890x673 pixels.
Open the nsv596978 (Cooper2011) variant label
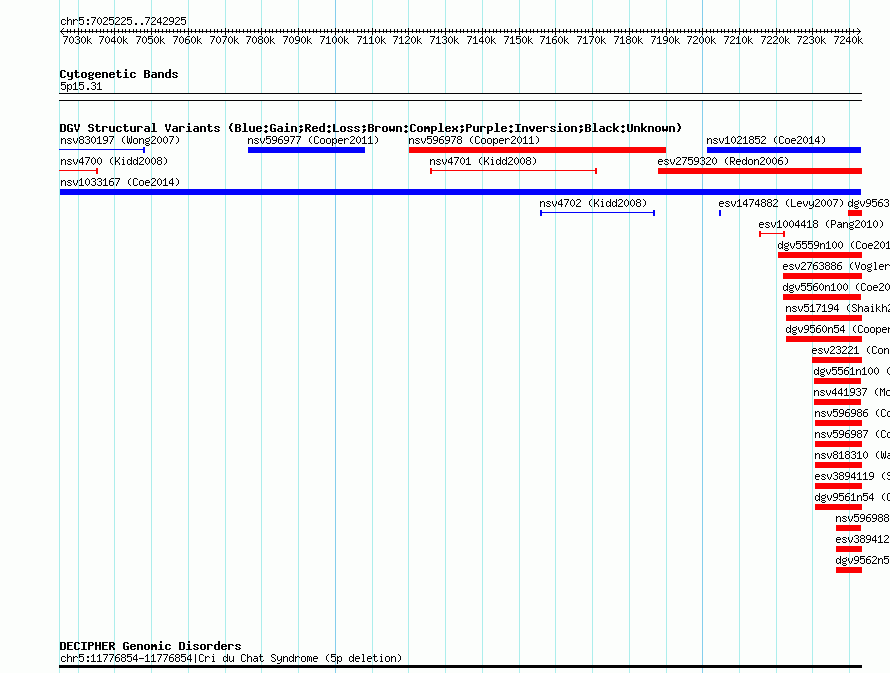[474, 140]
